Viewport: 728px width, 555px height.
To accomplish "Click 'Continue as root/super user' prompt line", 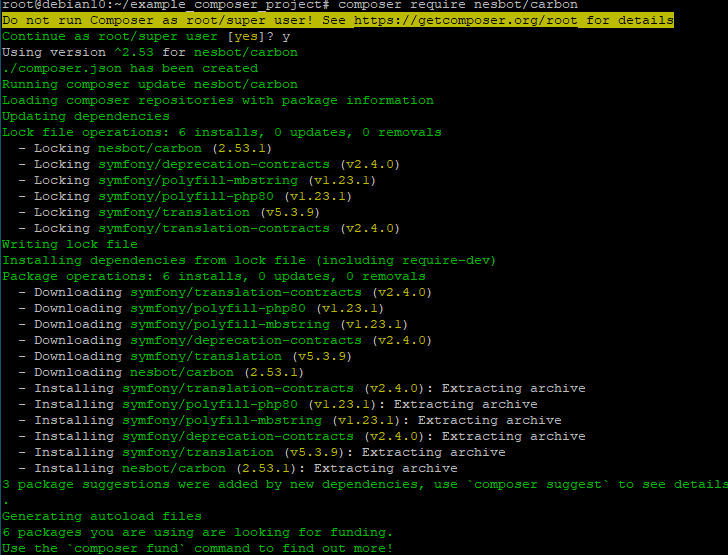I will click(x=146, y=37).
